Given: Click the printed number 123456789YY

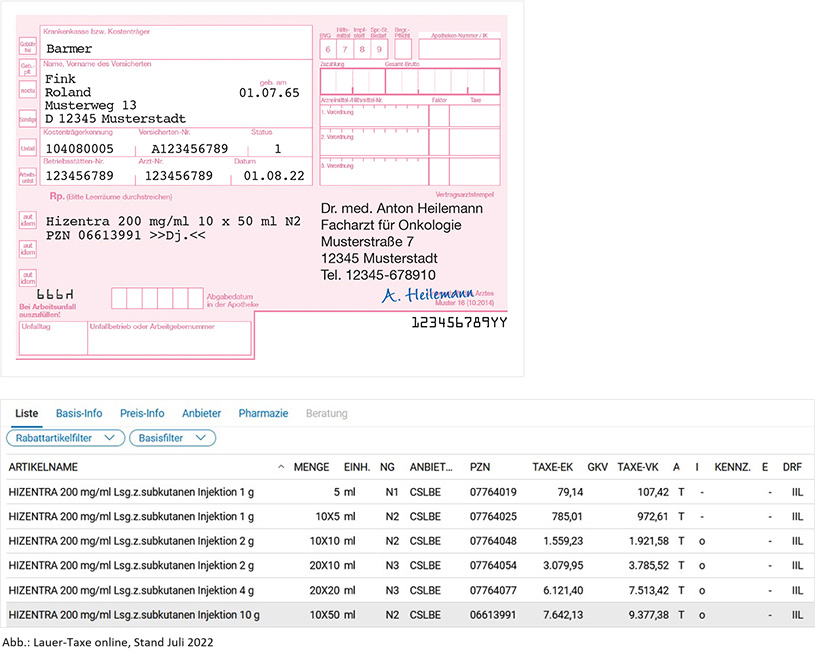Looking at the screenshot, I should 459,323.
